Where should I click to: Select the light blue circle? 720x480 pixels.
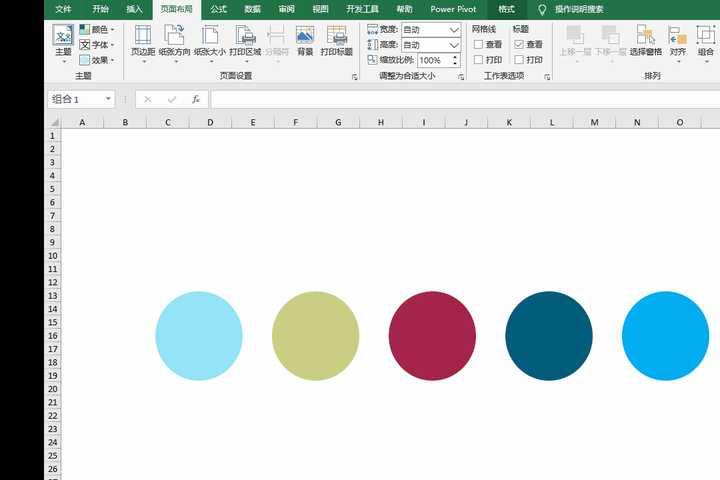pos(199,336)
